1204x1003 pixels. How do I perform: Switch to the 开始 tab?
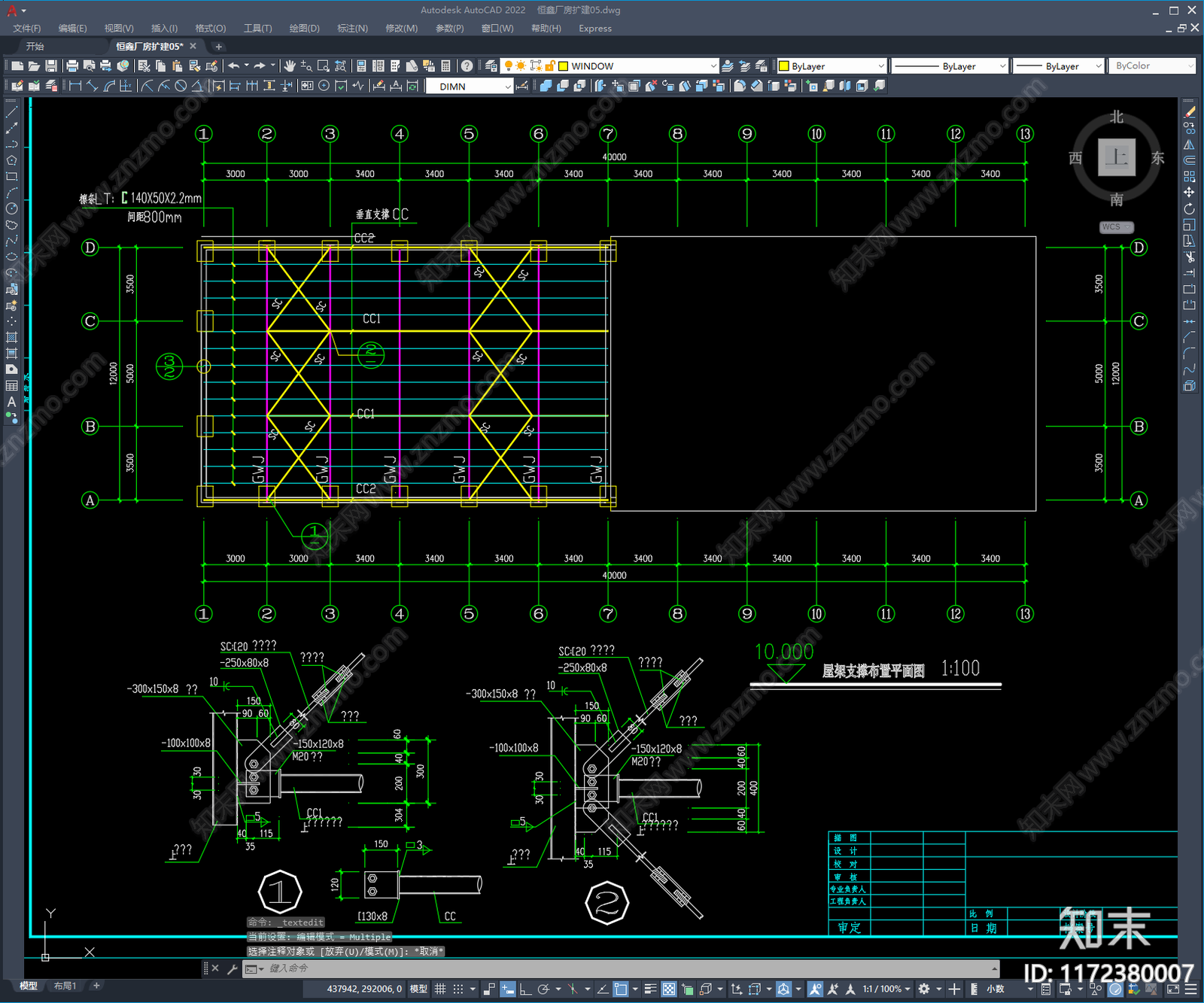click(x=35, y=47)
